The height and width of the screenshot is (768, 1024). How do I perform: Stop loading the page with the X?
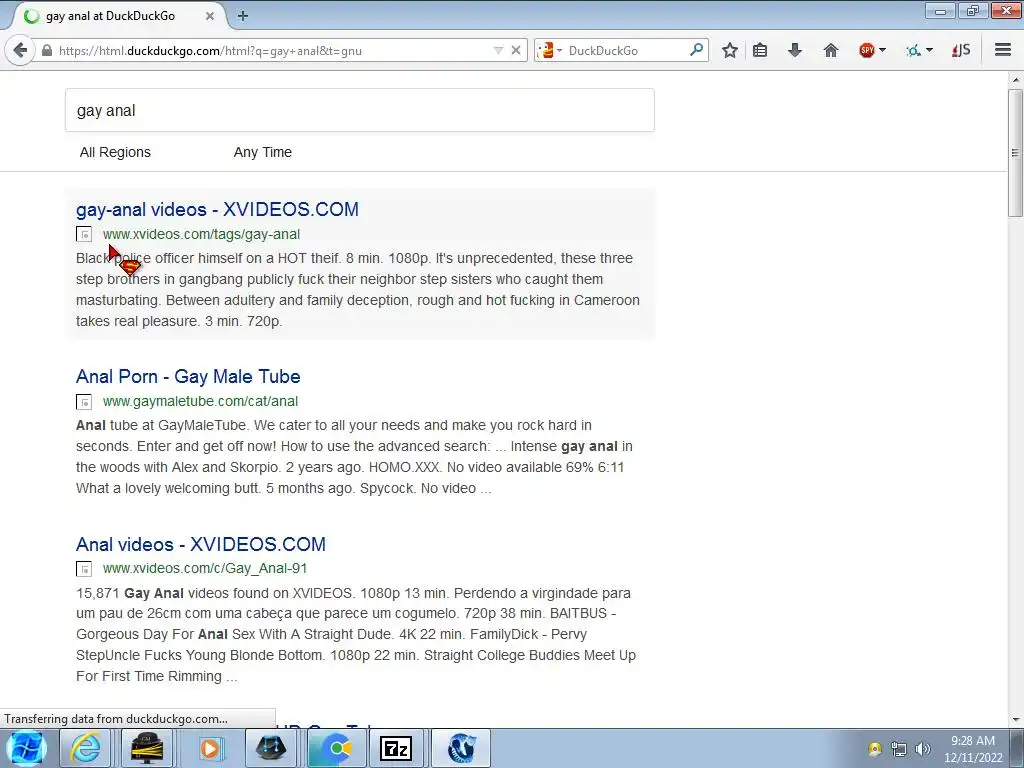tap(516, 50)
